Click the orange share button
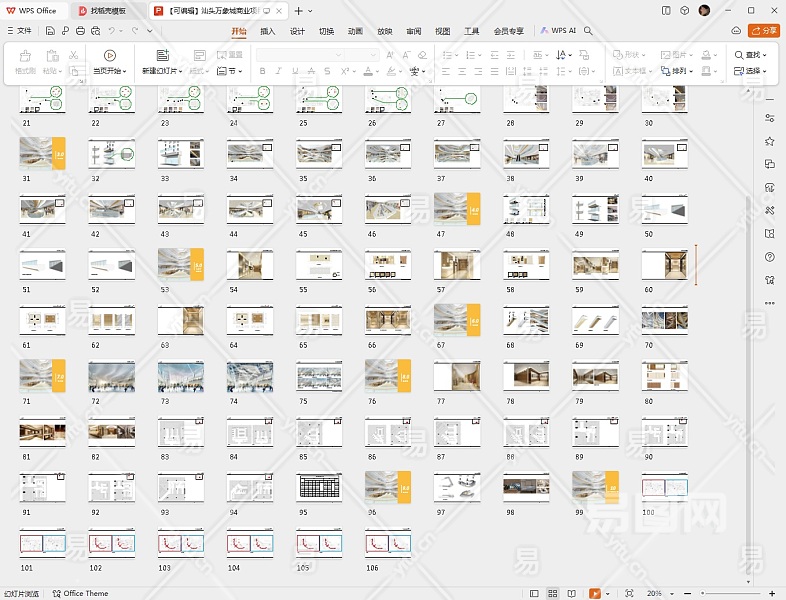 click(x=765, y=31)
